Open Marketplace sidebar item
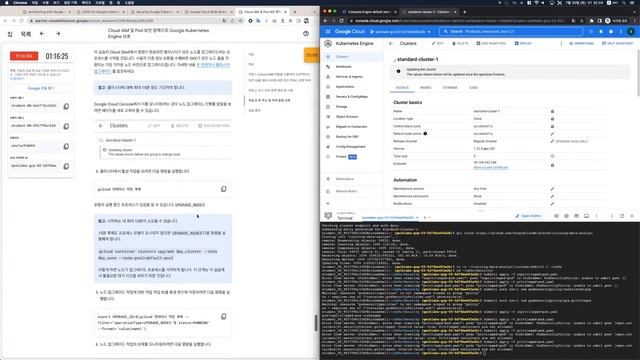Screen dimensions: 640x360 coord(353,179)
